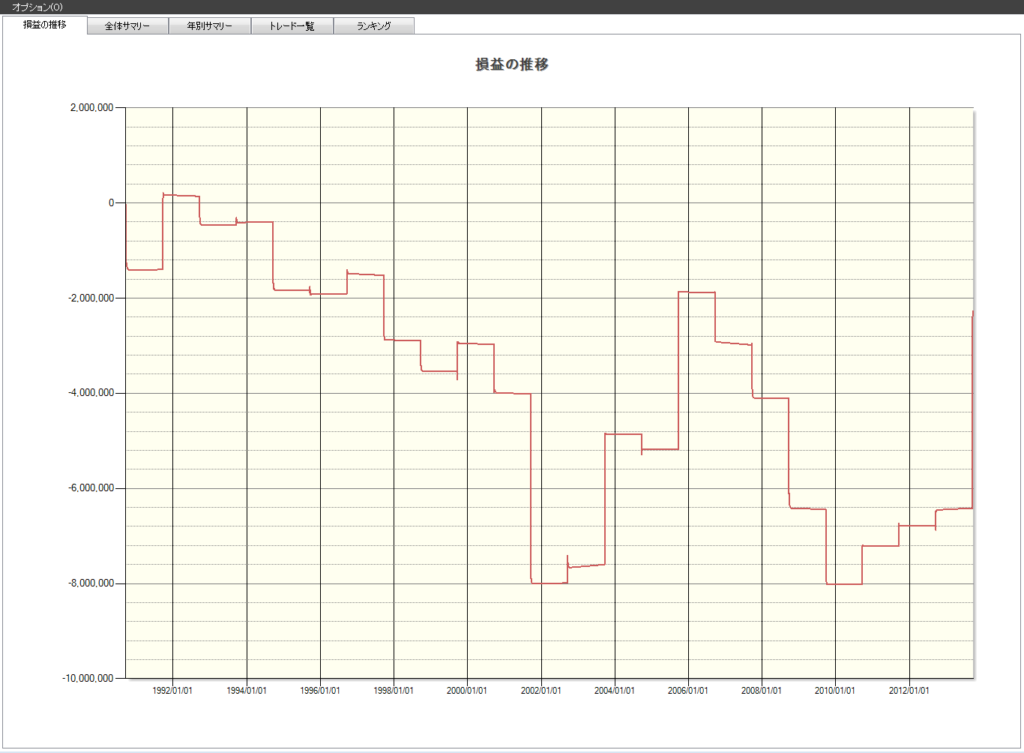The width and height of the screenshot is (1024, 753).
Task: Click the 2010/01/01 x-axis label
Action: click(x=835, y=691)
